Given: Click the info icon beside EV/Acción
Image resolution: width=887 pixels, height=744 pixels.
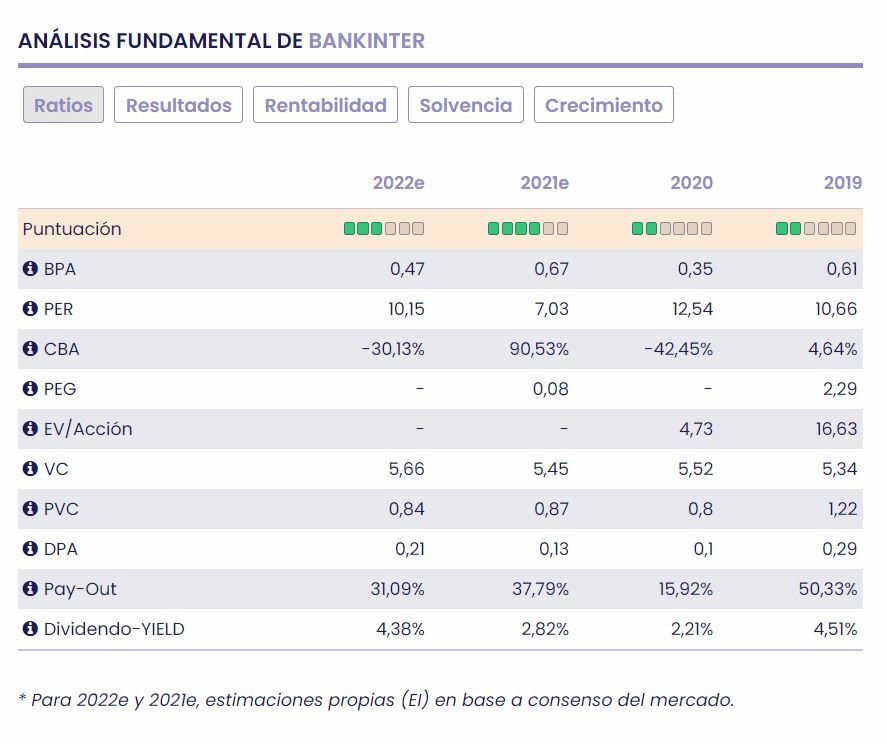Looking at the screenshot, I should tap(30, 429).
